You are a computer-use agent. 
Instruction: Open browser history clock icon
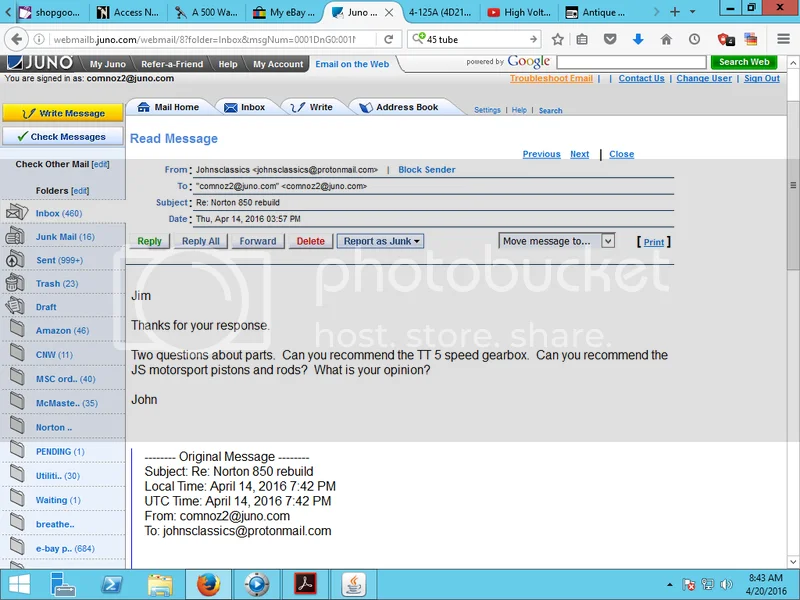click(x=694, y=39)
